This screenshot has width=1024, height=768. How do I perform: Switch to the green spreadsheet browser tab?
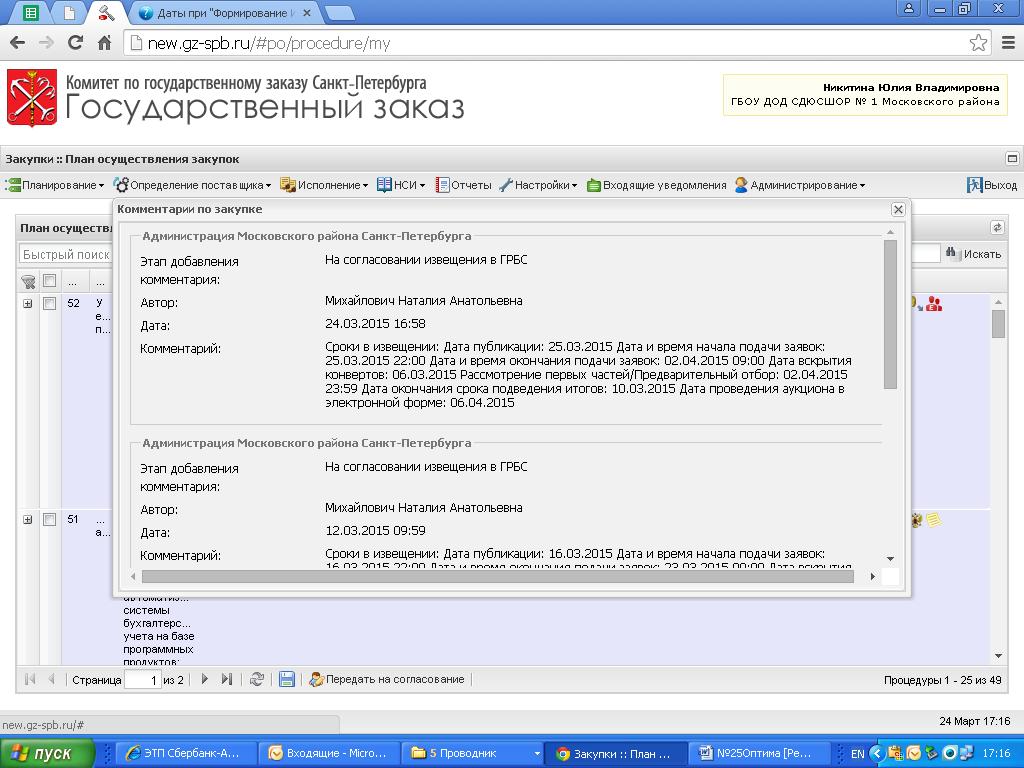tap(29, 12)
